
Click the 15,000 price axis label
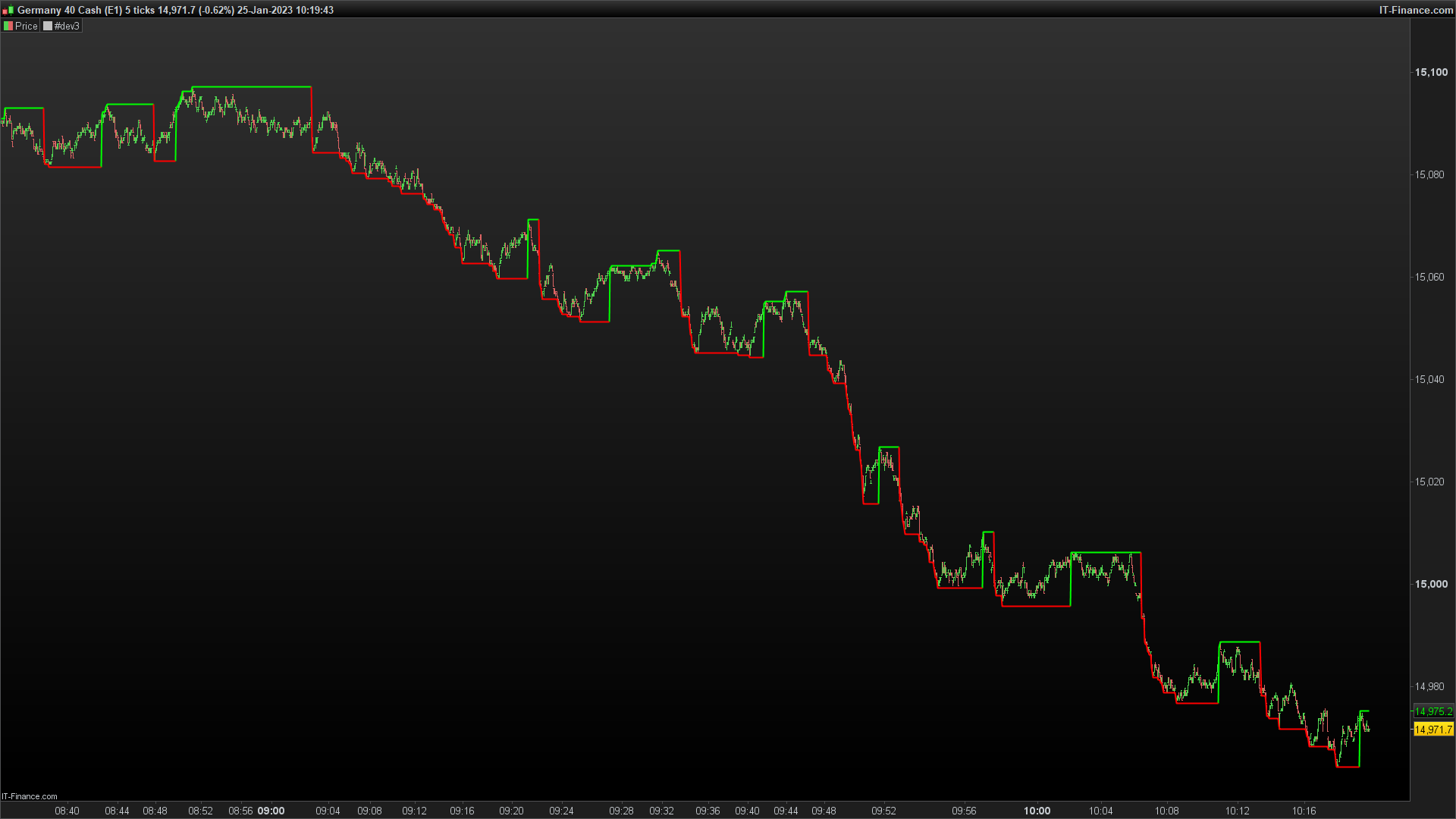point(1430,584)
